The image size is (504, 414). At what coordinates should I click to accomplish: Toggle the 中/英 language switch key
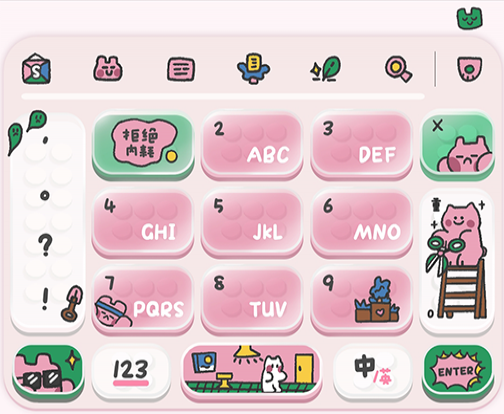click(373, 371)
